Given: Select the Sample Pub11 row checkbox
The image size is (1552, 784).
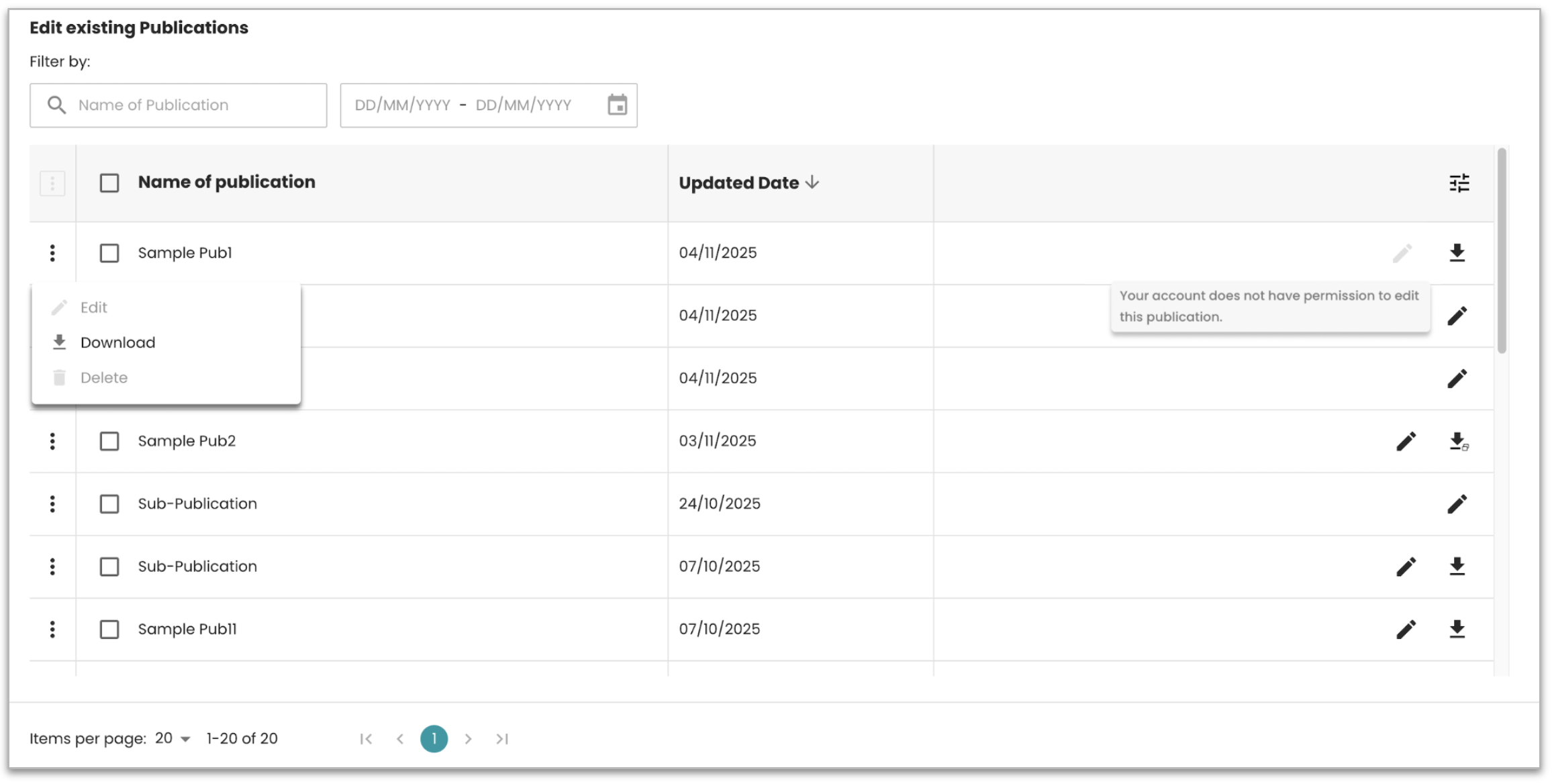Looking at the screenshot, I should point(109,629).
